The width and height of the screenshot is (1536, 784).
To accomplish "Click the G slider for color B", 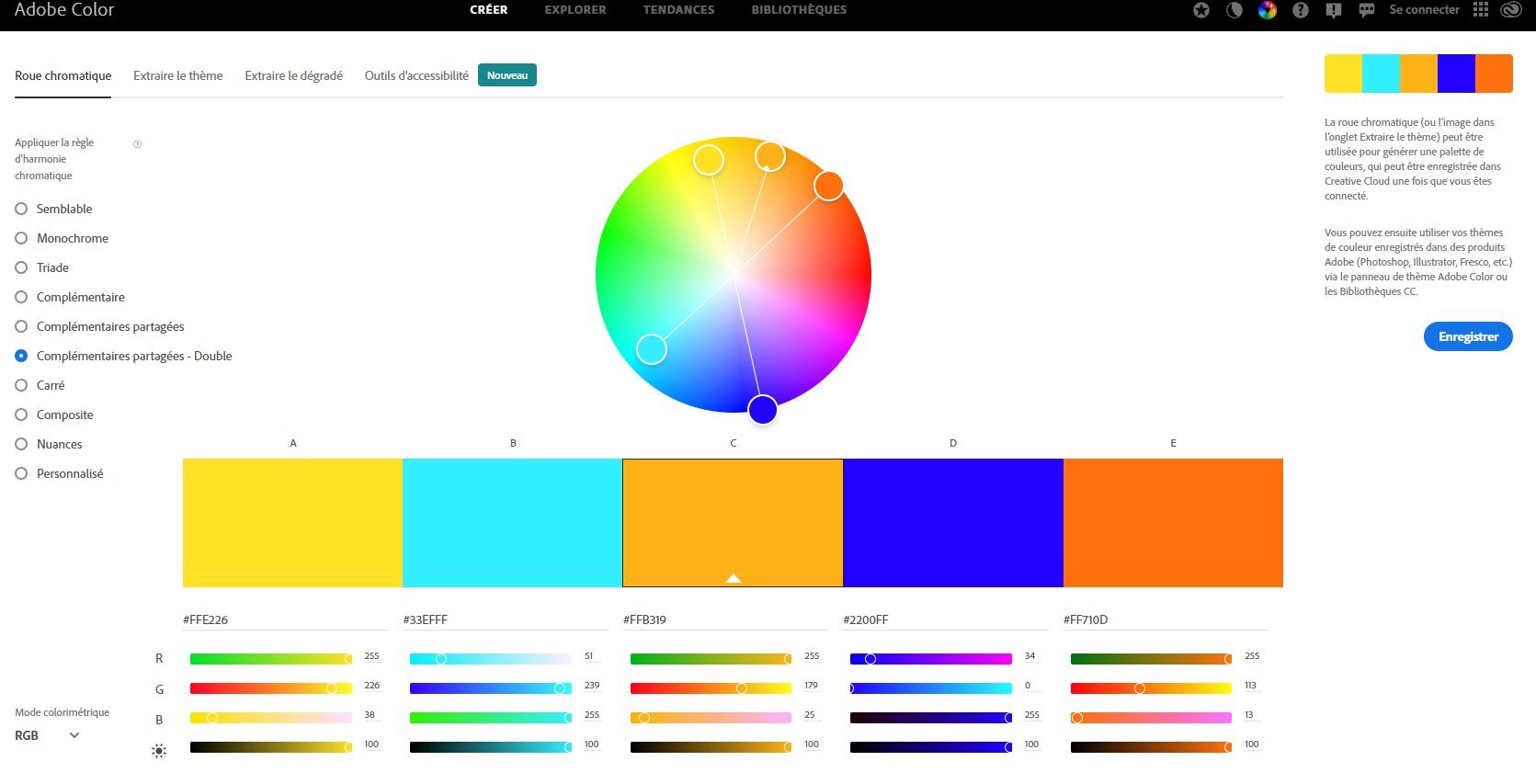I will click(x=491, y=688).
